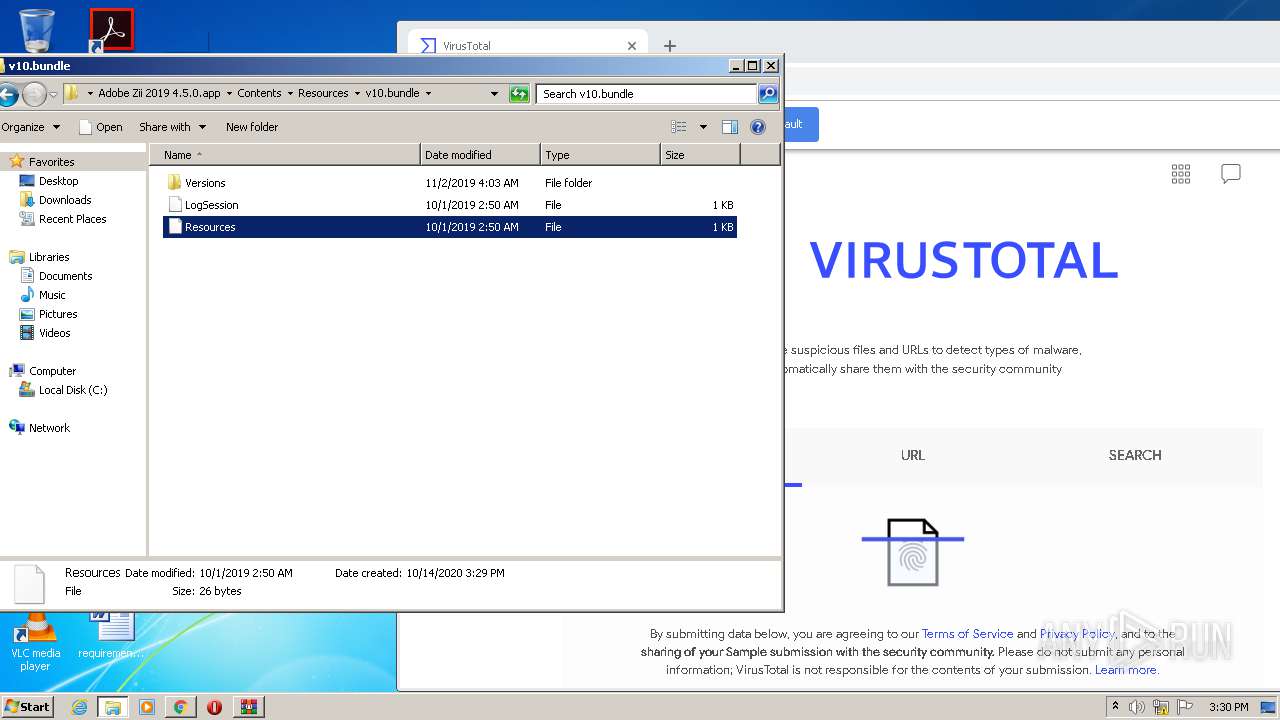Sort by the Size column header
Screen dimensions: 1280x720
[700, 155]
